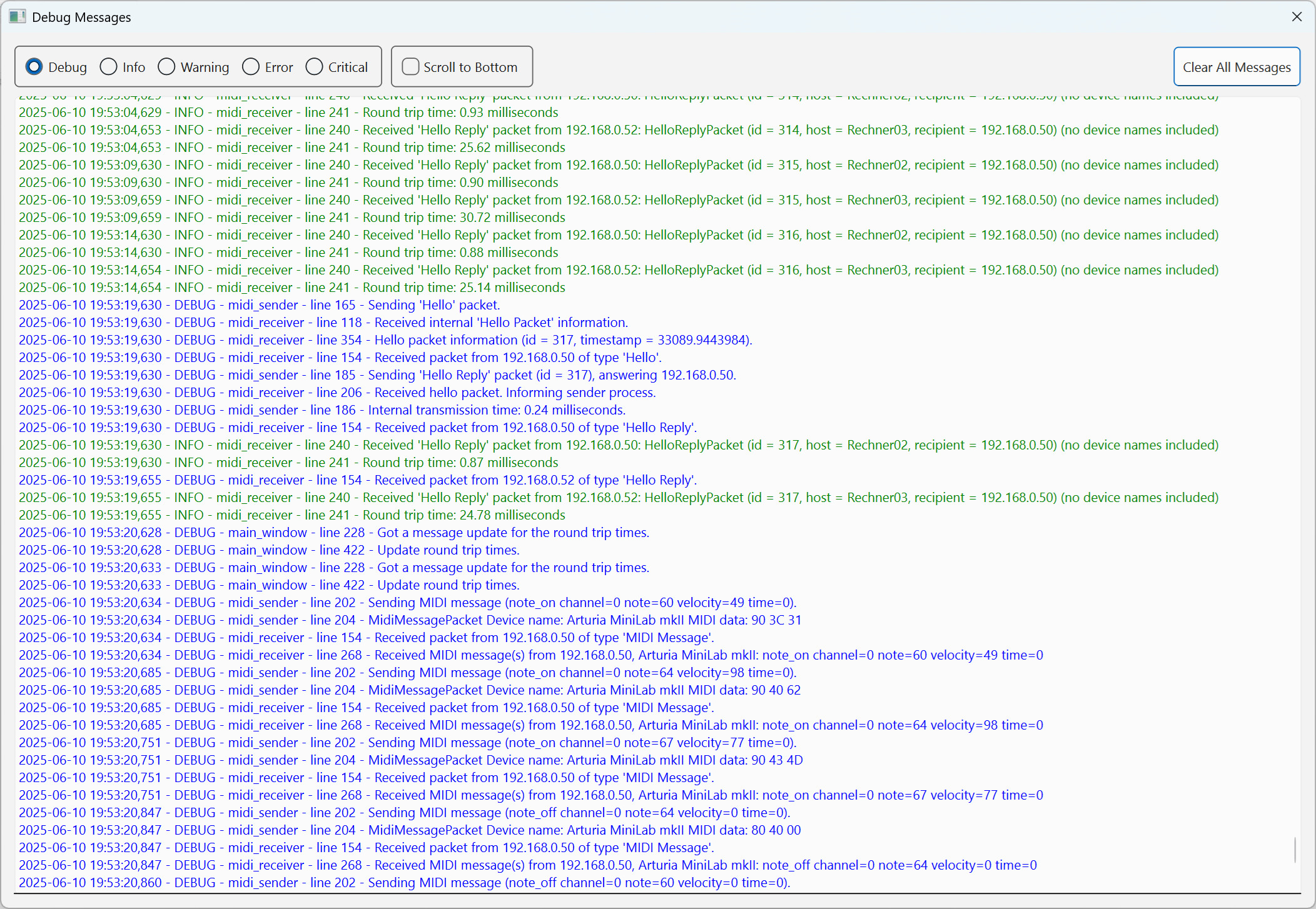Click the 24.78 milliseconds round trip line
This screenshot has height=909, width=1316.
[x=291, y=515]
